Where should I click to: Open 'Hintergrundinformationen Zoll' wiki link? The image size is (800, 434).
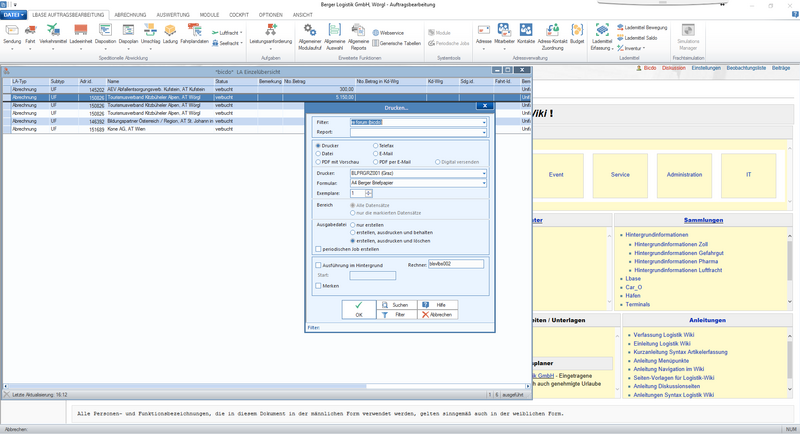coord(671,244)
